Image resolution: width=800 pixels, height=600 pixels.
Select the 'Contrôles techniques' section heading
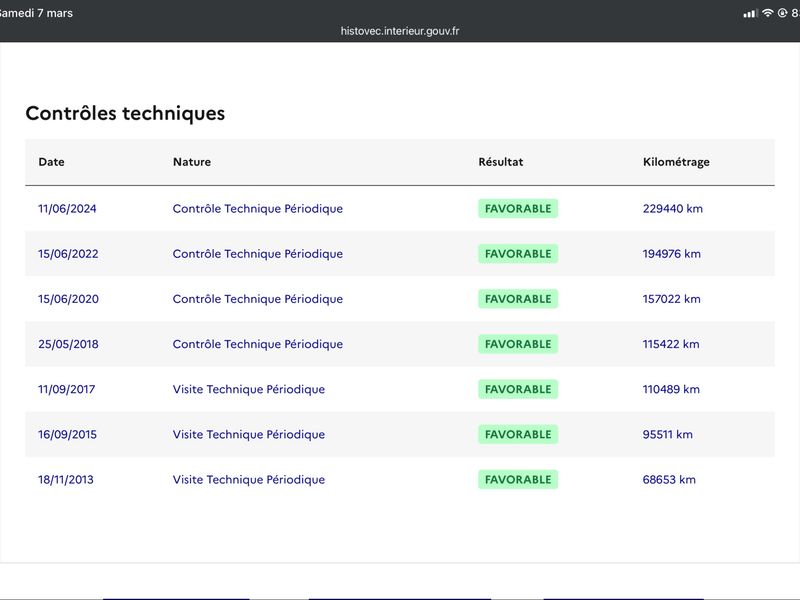(125, 113)
